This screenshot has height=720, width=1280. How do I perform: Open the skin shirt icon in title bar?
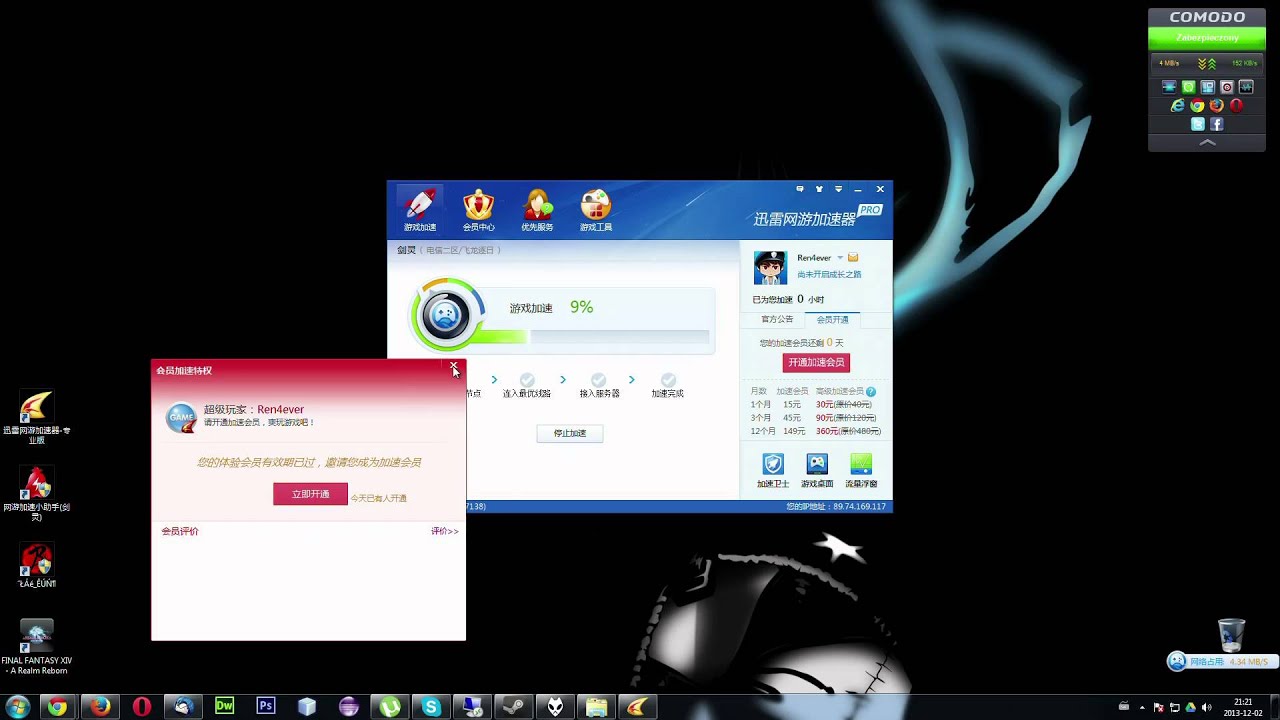(x=819, y=189)
